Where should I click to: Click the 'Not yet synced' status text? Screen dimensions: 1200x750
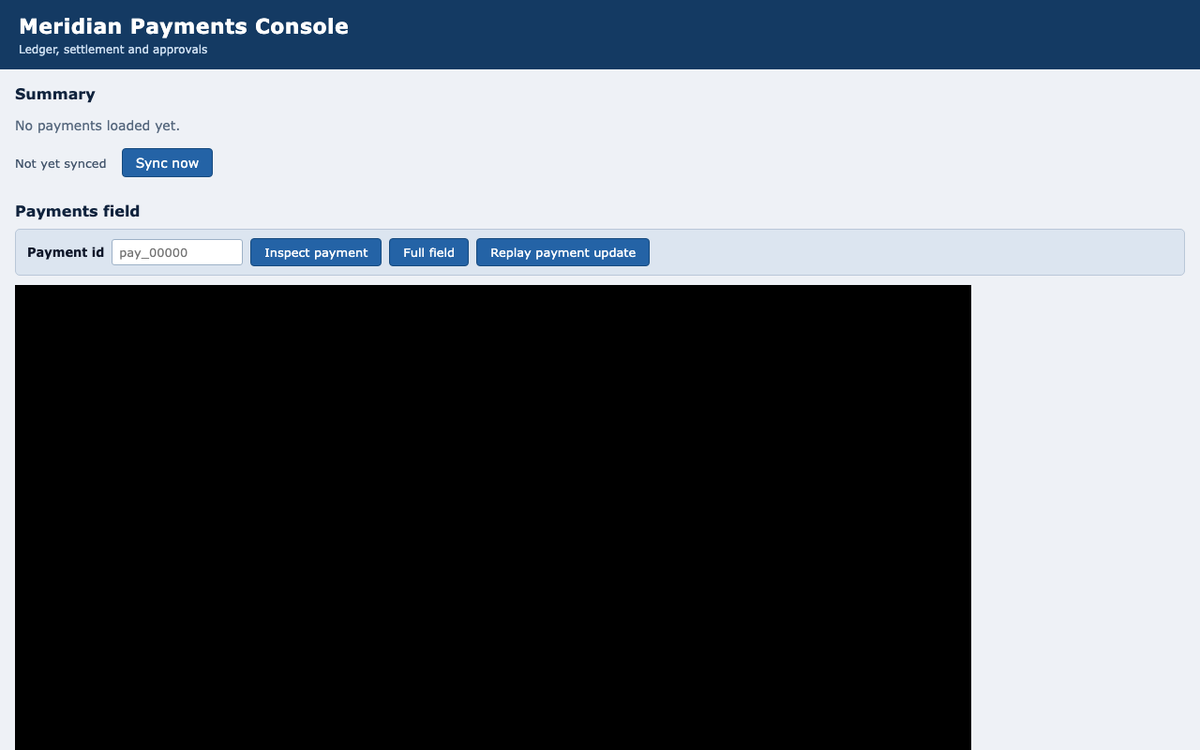(61, 163)
